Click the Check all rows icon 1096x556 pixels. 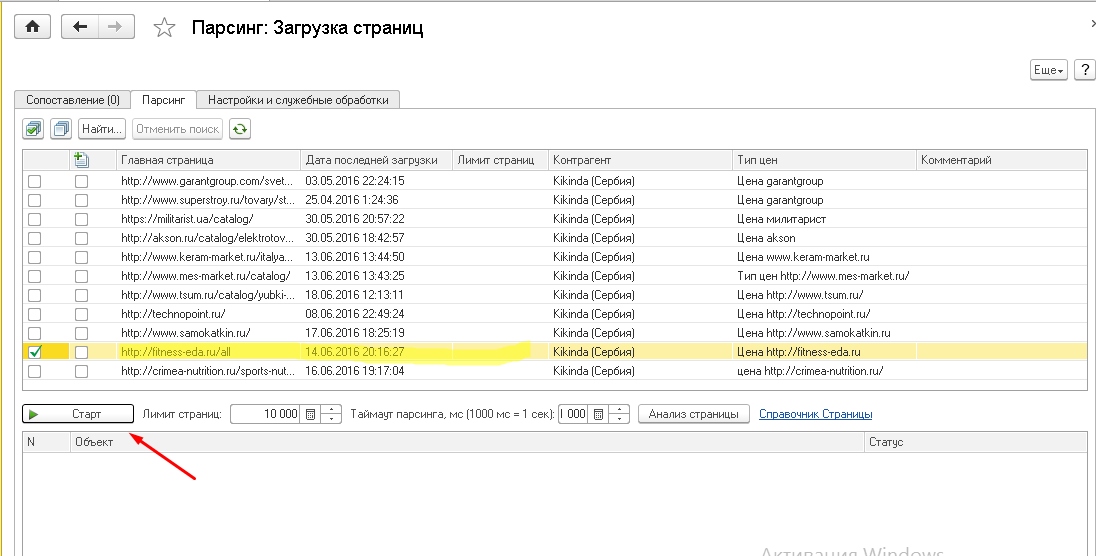34,129
